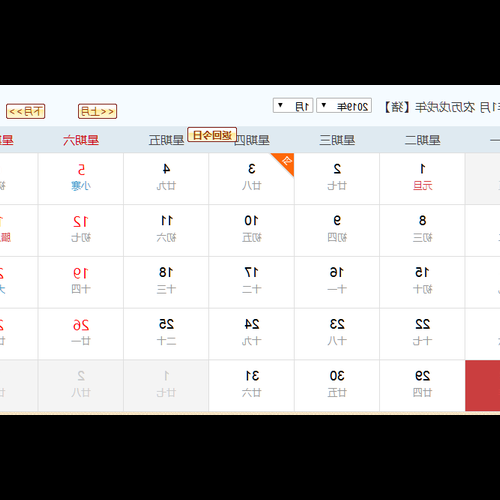Select grayed-out next-month date 2 (廿八)

[x=81, y=386]
